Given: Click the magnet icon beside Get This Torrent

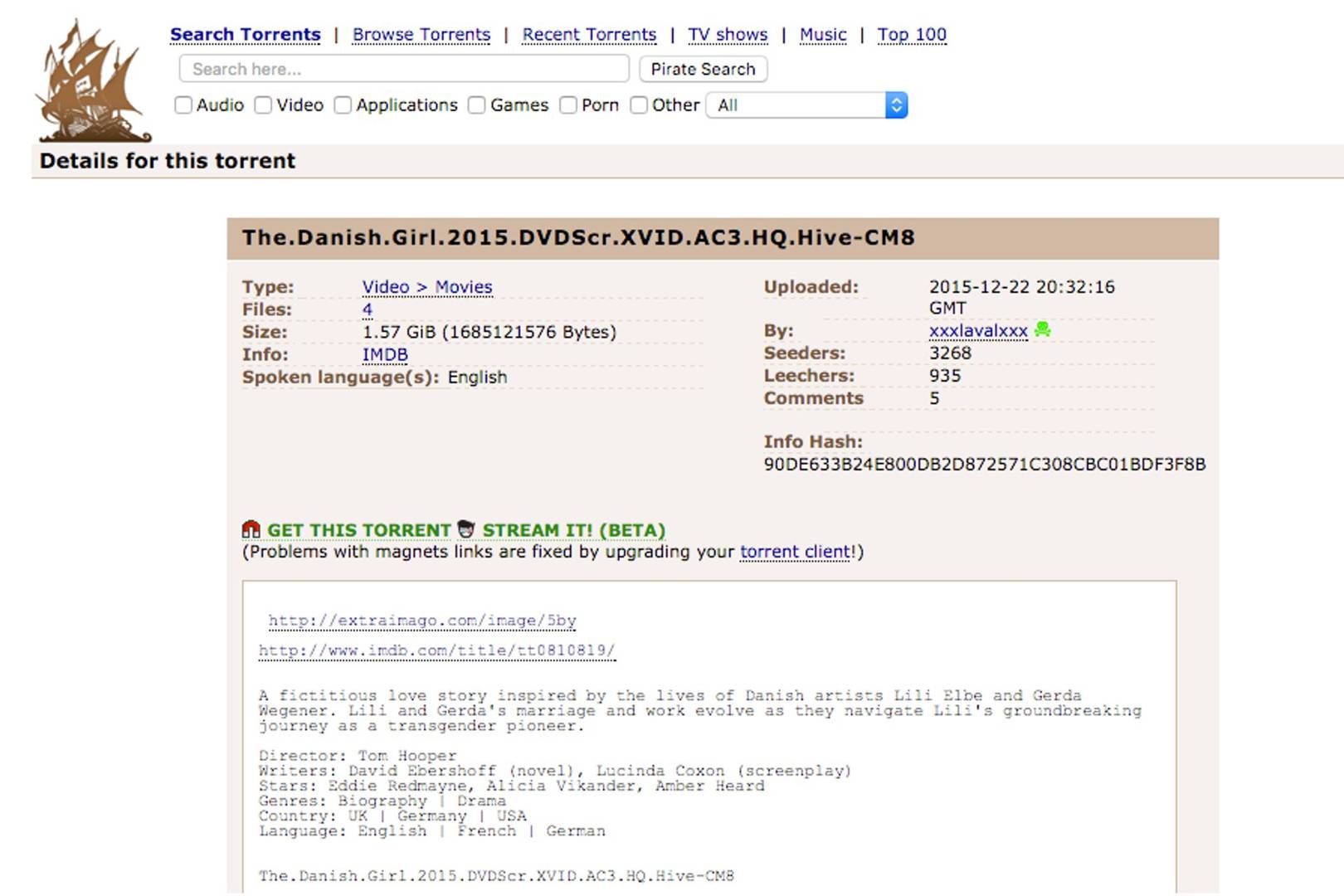Looking at the screenshot, I should coord(251,529).
